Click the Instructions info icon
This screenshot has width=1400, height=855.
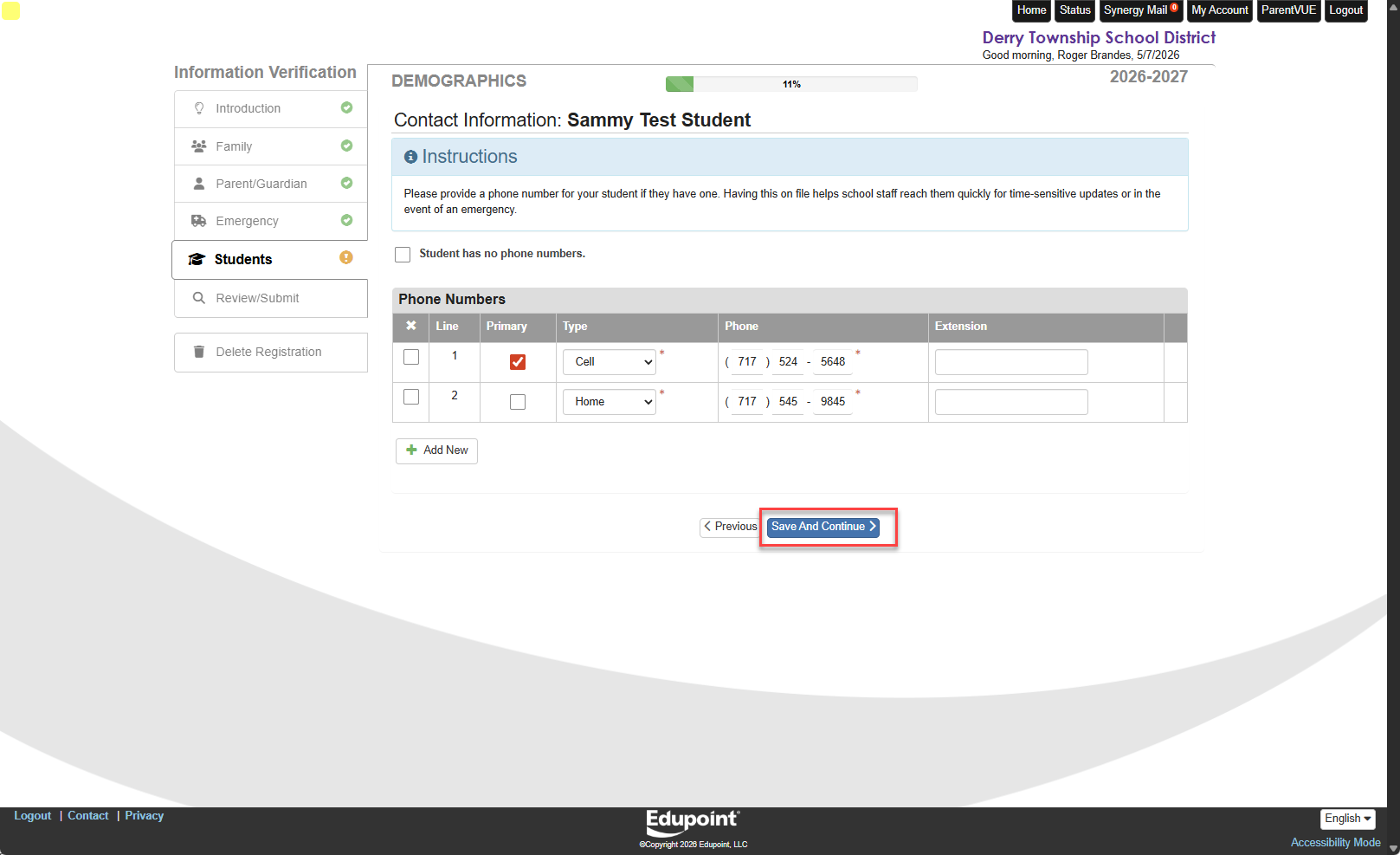coord(411,157)
